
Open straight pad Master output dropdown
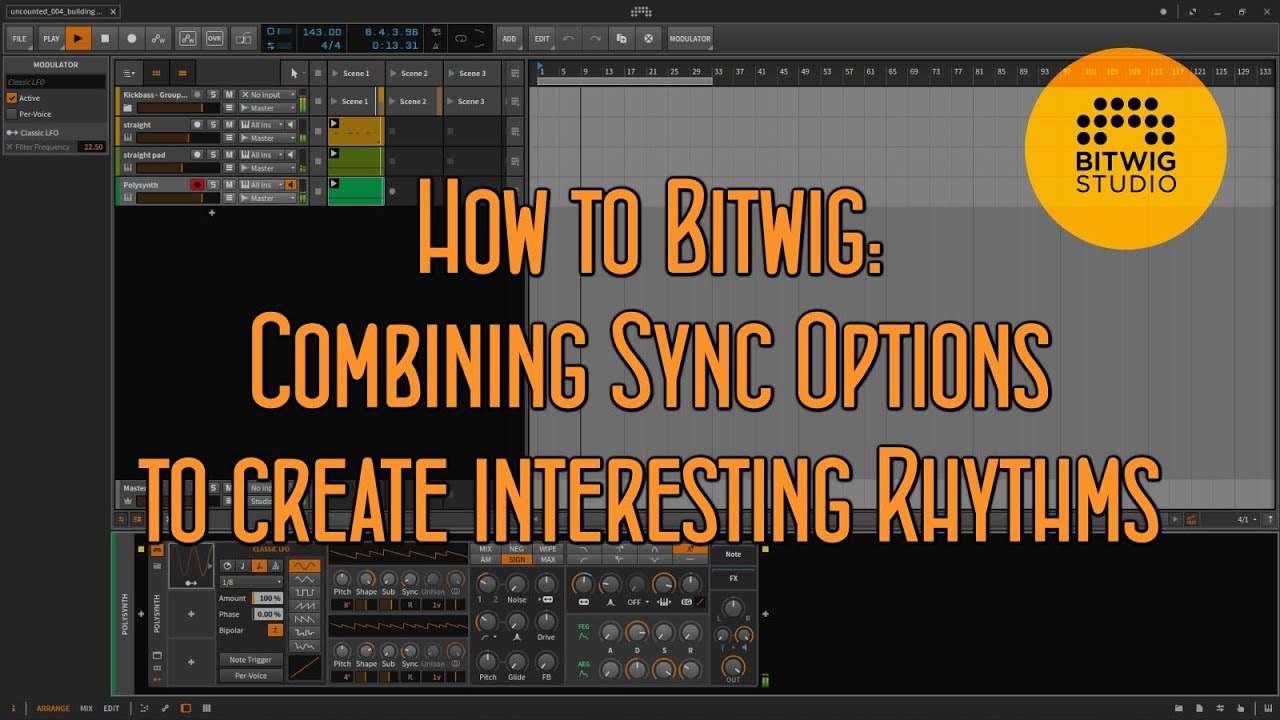coord(268,168)
